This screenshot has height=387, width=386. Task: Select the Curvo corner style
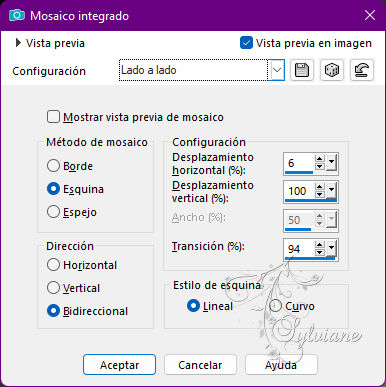(275, 306)
